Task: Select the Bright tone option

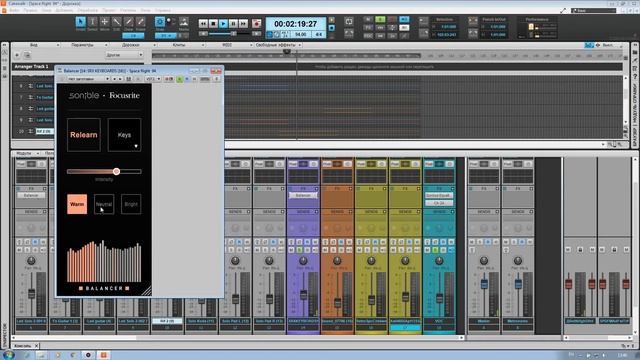Action: (131, 204)
